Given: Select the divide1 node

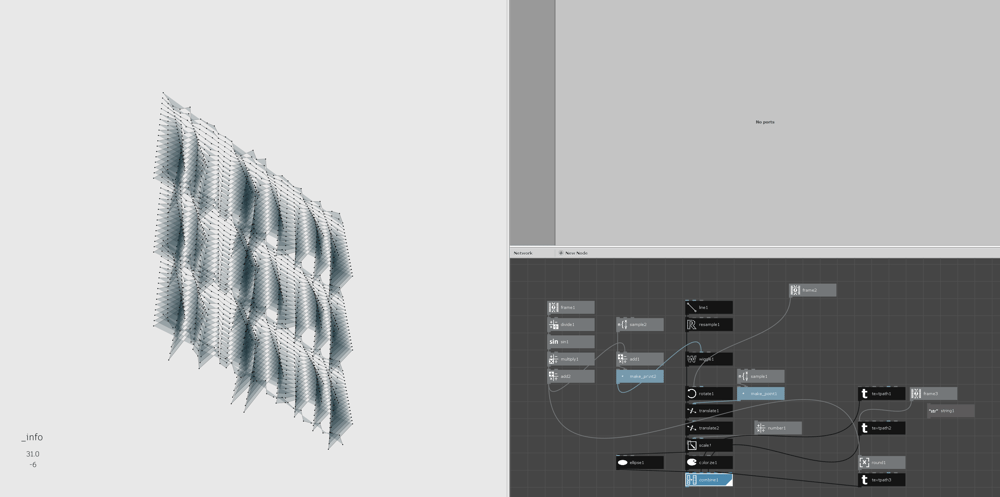Looking at the screenshot, I should click(571, 325).
